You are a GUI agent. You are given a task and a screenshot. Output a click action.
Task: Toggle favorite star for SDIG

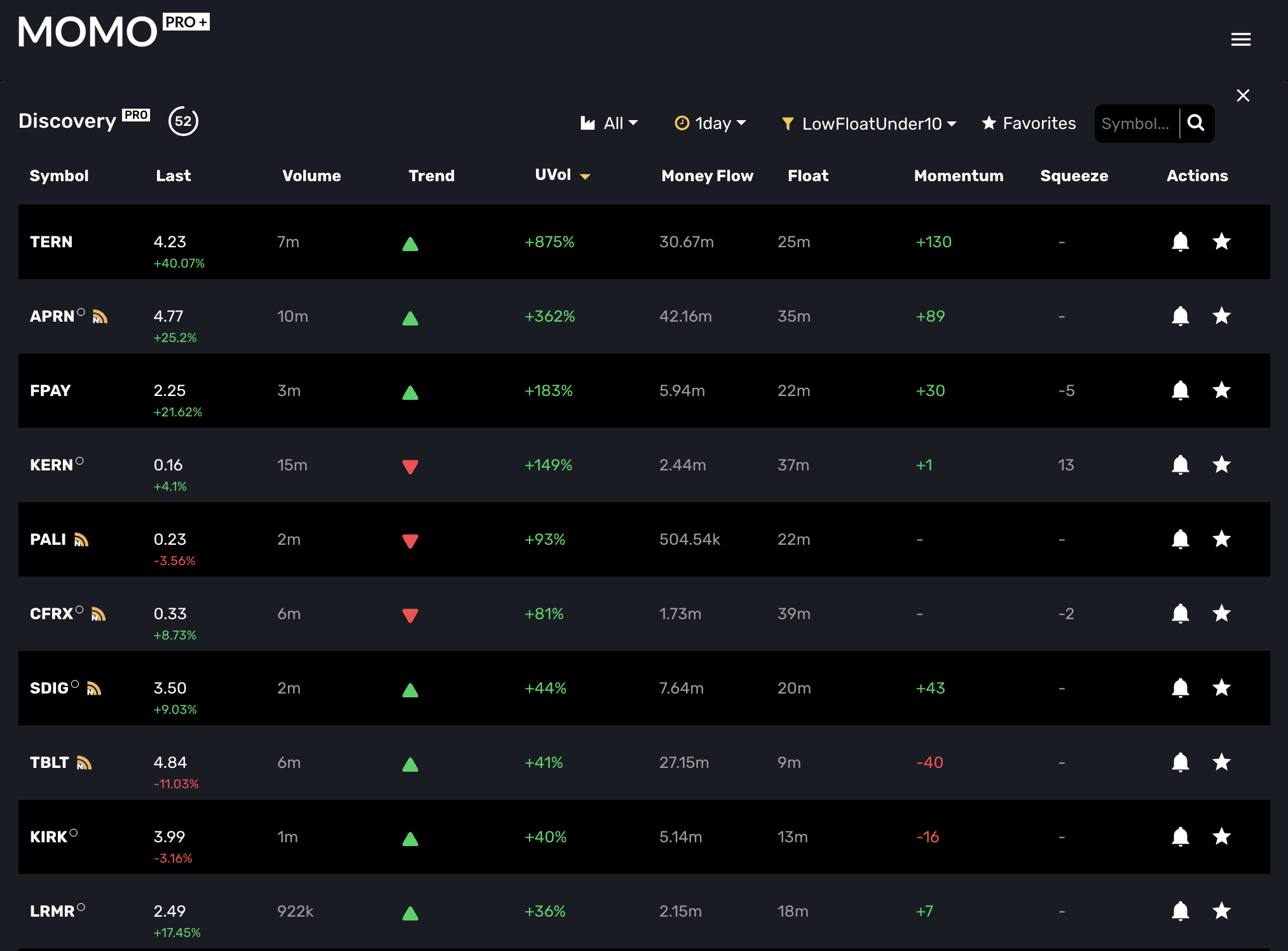[x=1221, y=688]
